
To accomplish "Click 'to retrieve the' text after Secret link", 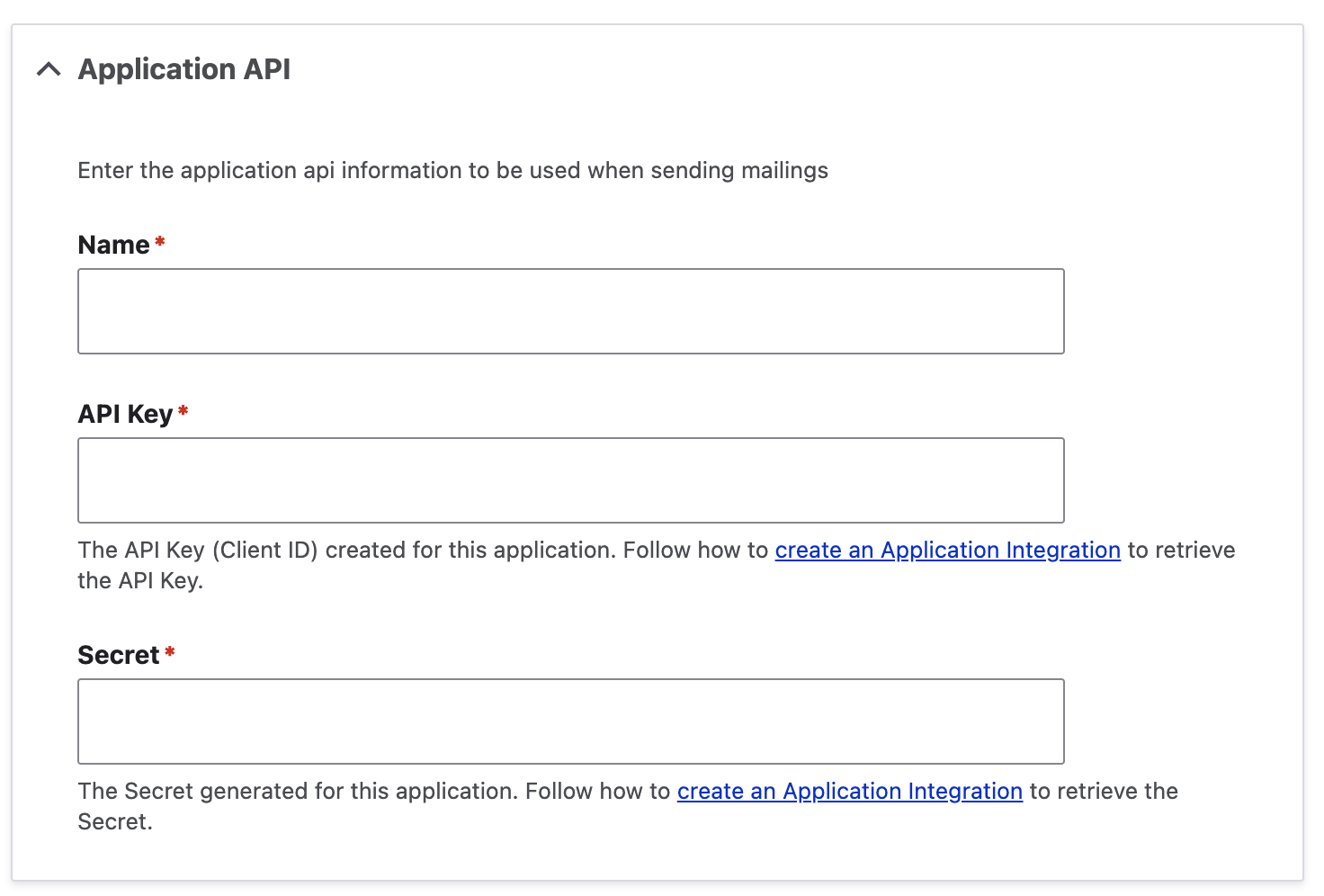I will coord(1104,791).
